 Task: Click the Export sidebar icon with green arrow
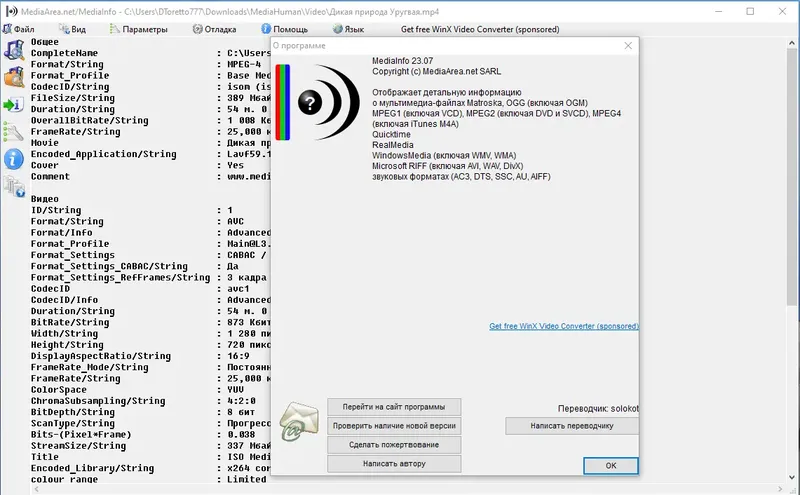tap(13, 105)
